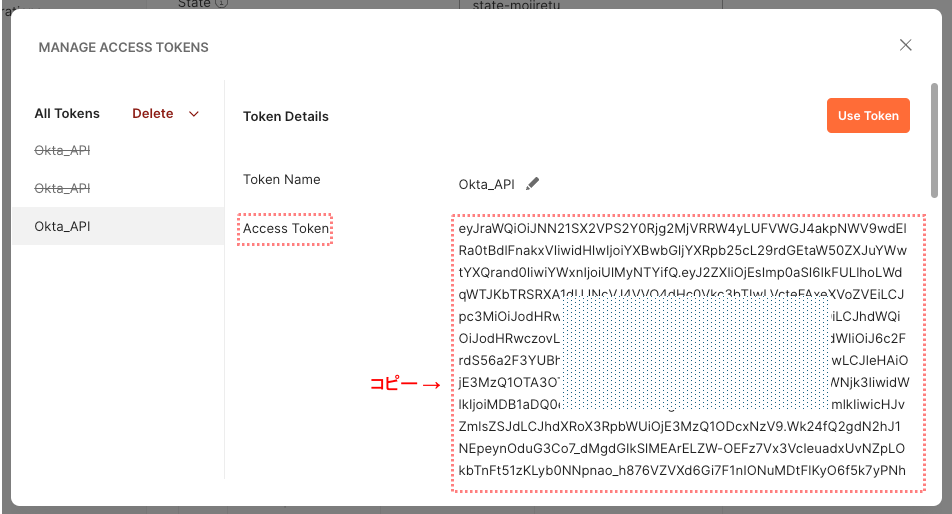Click the pencil icon to rename token

[x=533, y=184]
